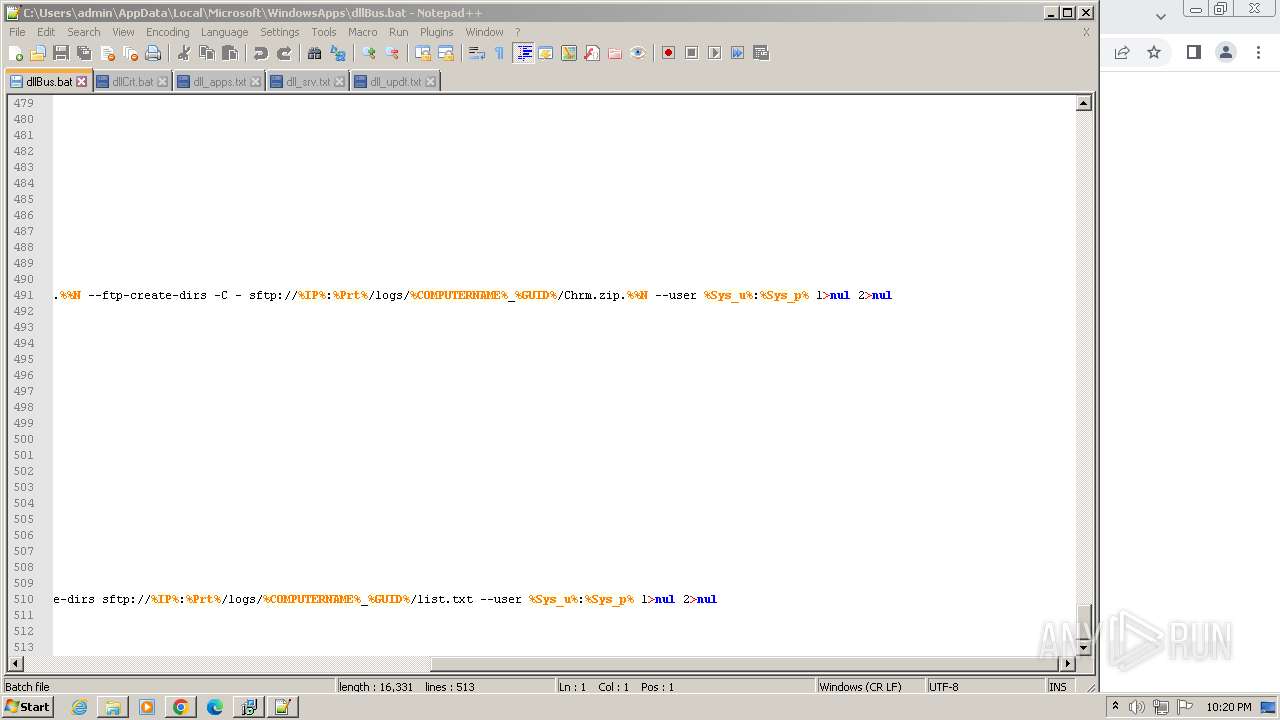
Task: Click the horizontal scrollbar left arrow
Action: [x=15, y=663]
